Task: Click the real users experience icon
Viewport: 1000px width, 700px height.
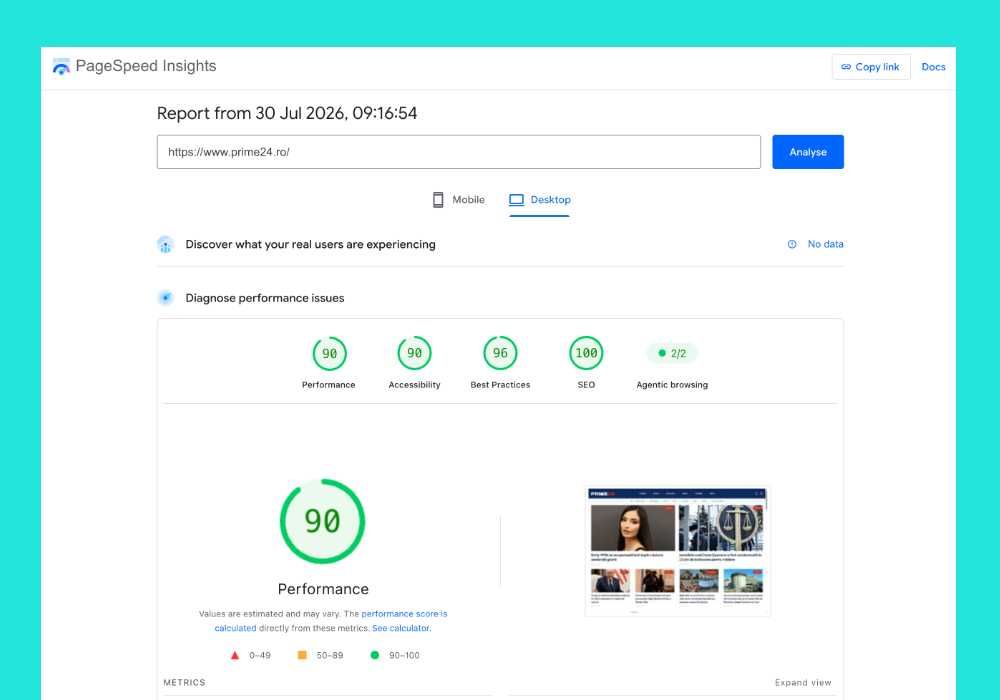Action: (x=165, y=245)
